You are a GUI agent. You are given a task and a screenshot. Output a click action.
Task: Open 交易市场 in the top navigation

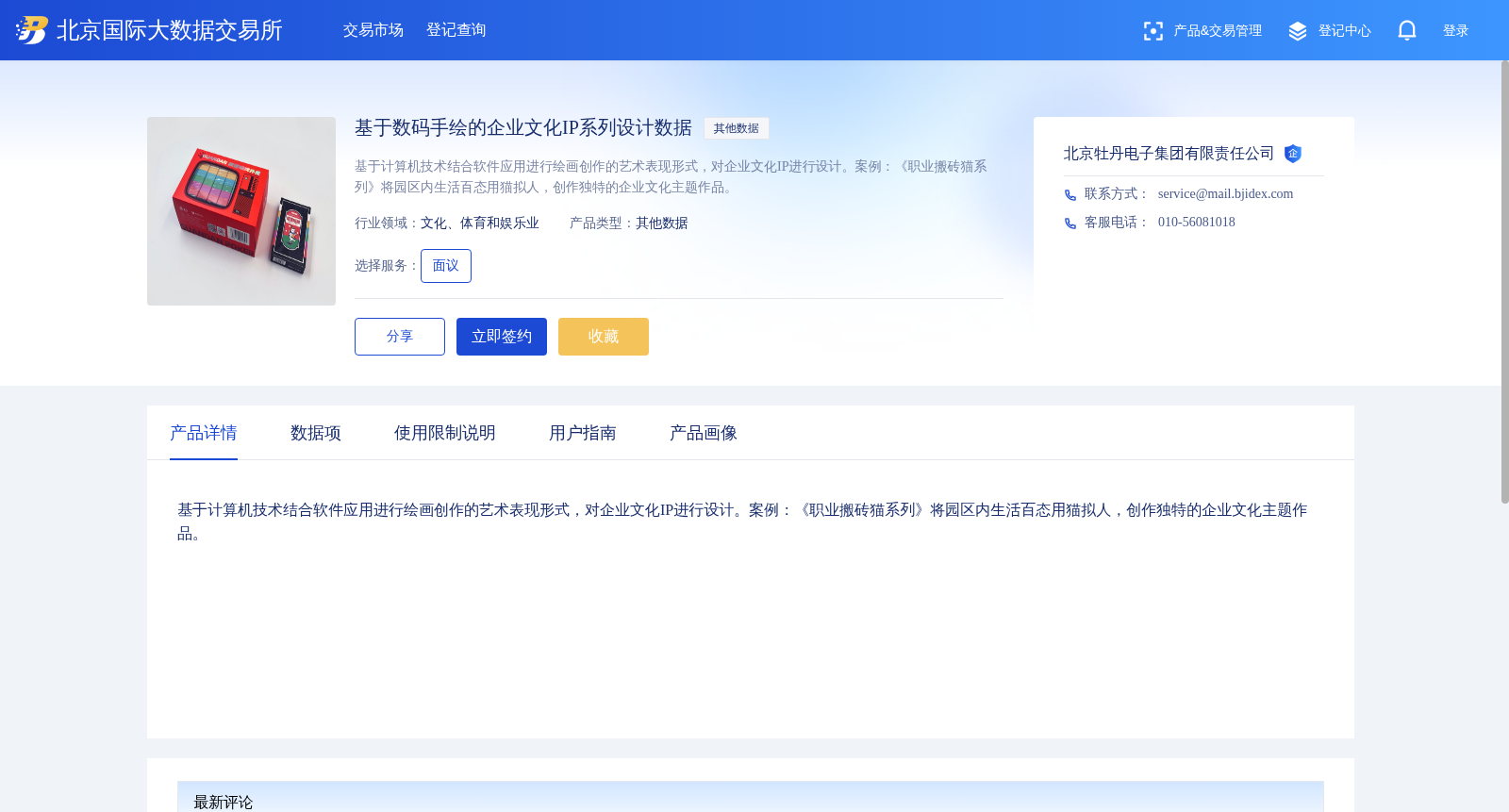(x=373, y=30)
